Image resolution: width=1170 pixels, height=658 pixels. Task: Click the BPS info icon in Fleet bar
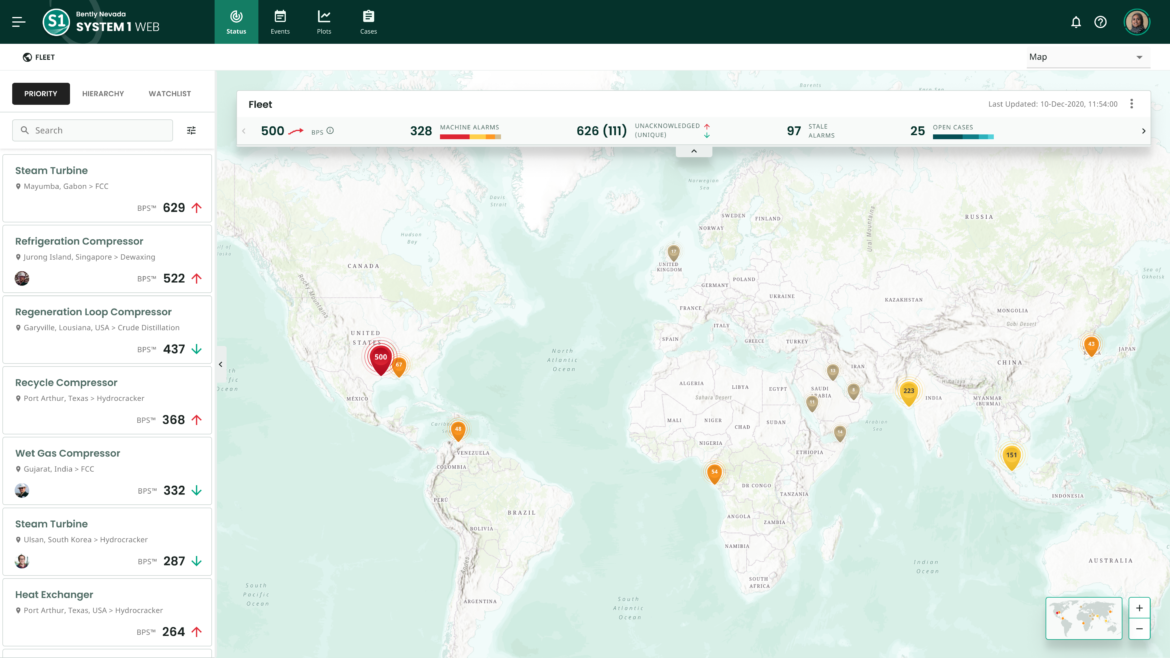click(330, 131)
